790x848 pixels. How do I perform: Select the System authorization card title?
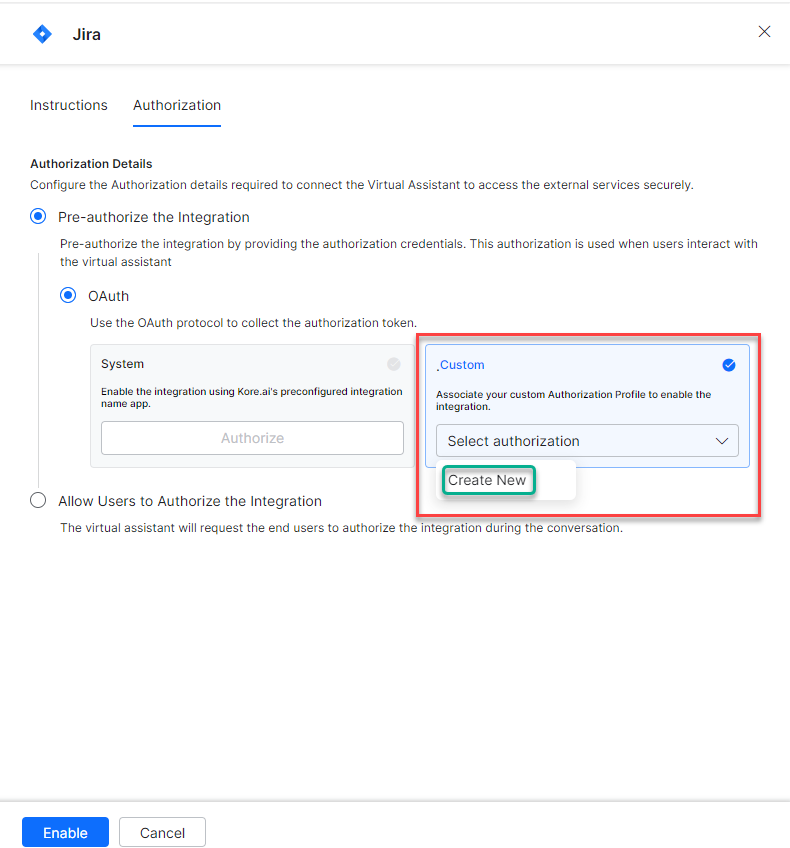[122, 364]
